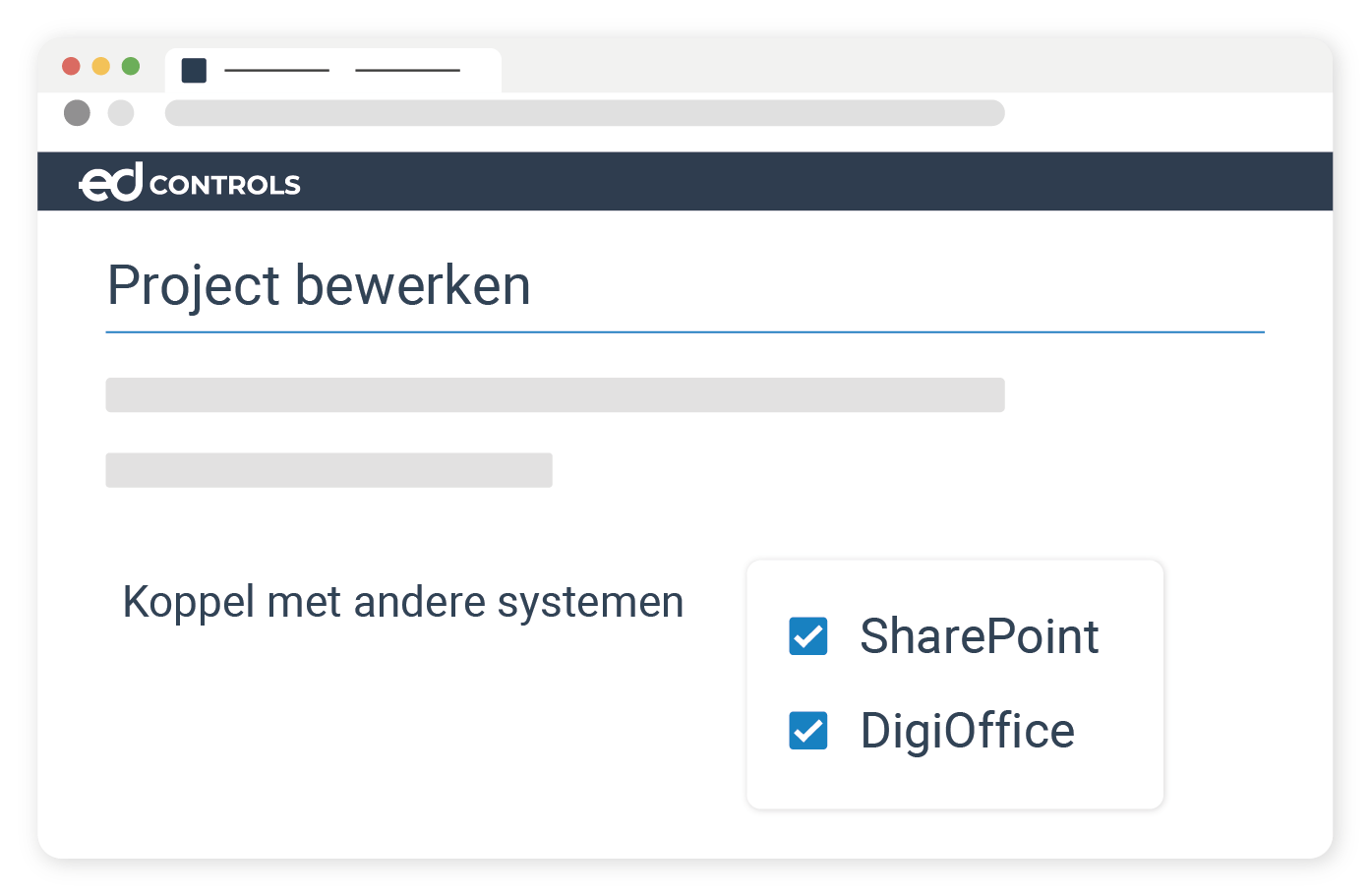Click the short grey placeholder field

328,470
